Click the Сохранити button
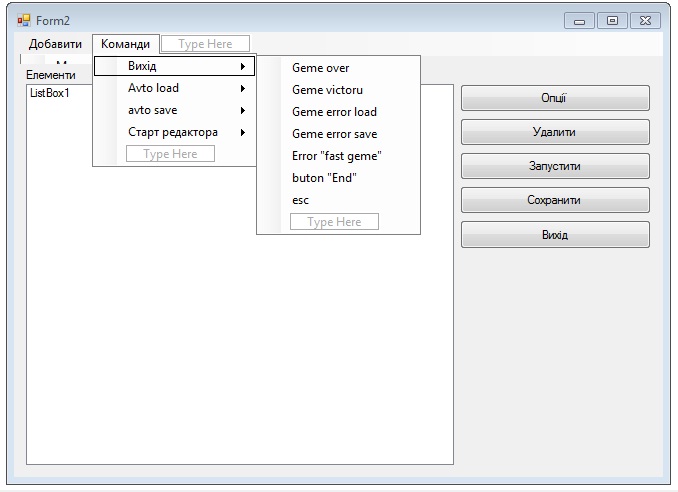 (x=555, y=200)
